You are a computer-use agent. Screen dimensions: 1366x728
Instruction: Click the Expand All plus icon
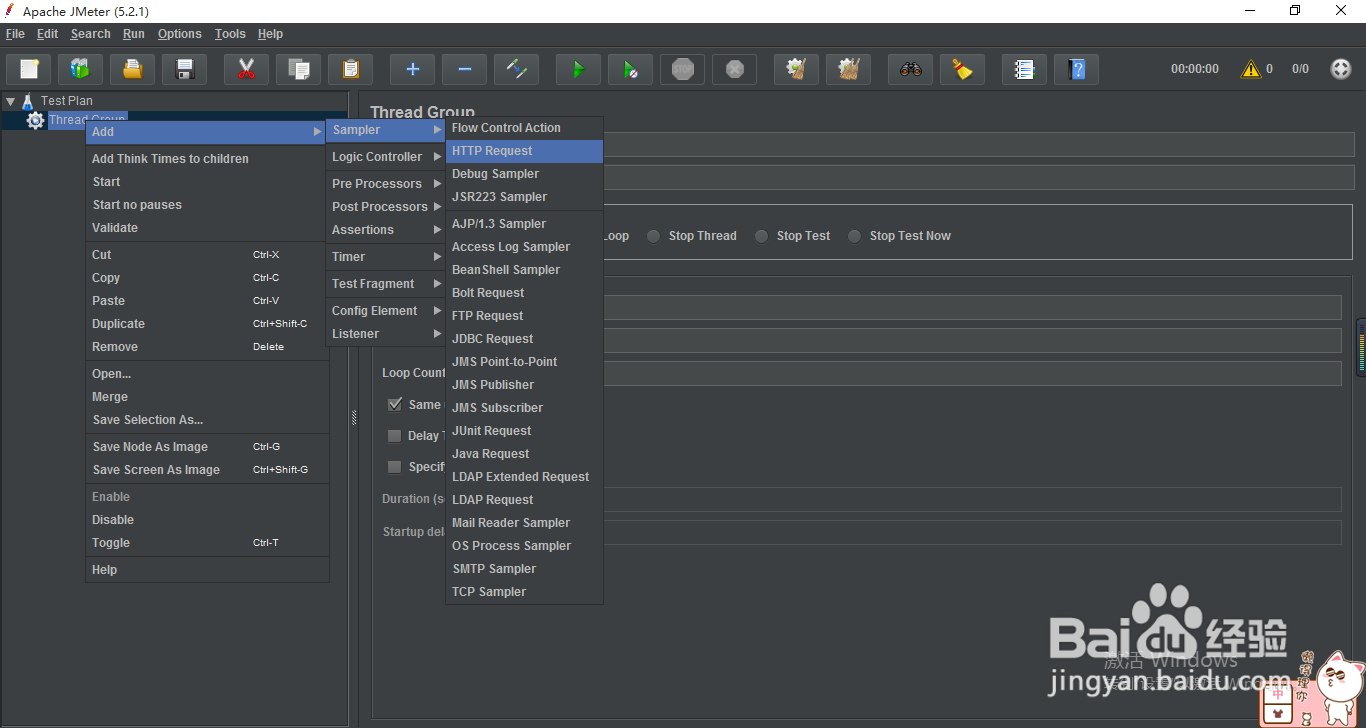(x=413, y=69)
